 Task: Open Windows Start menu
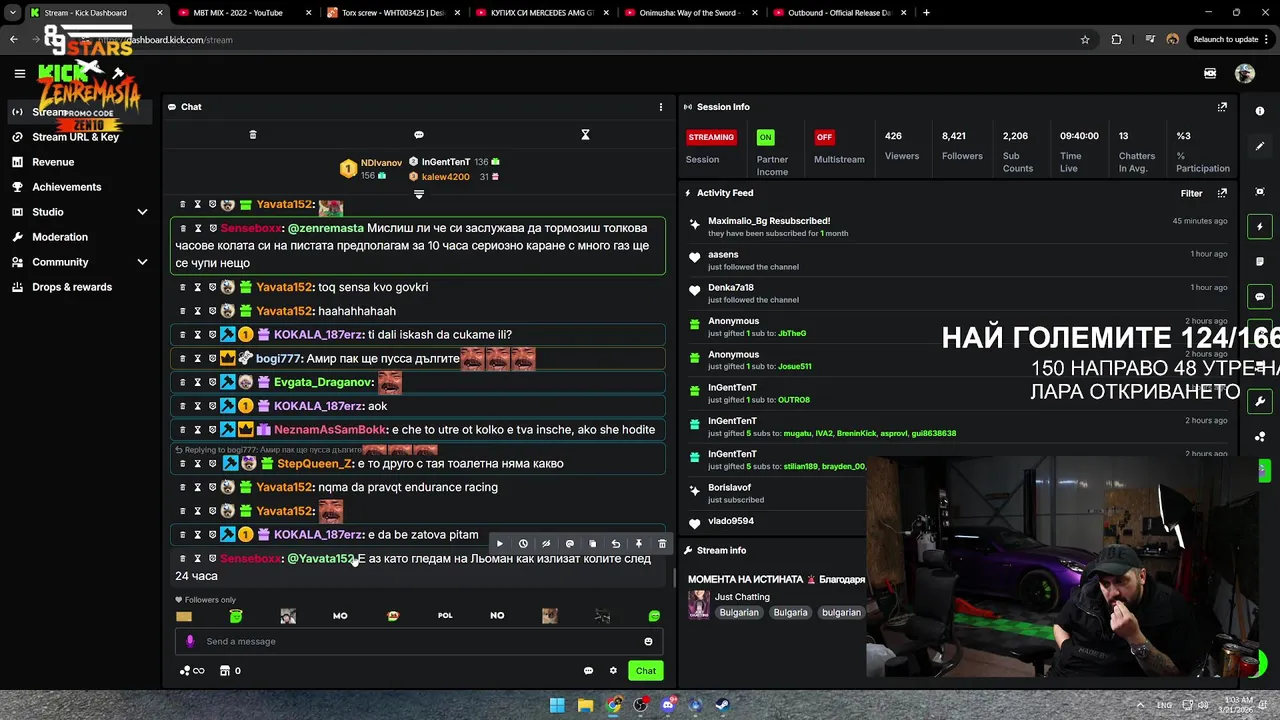[x=557, y=705]
